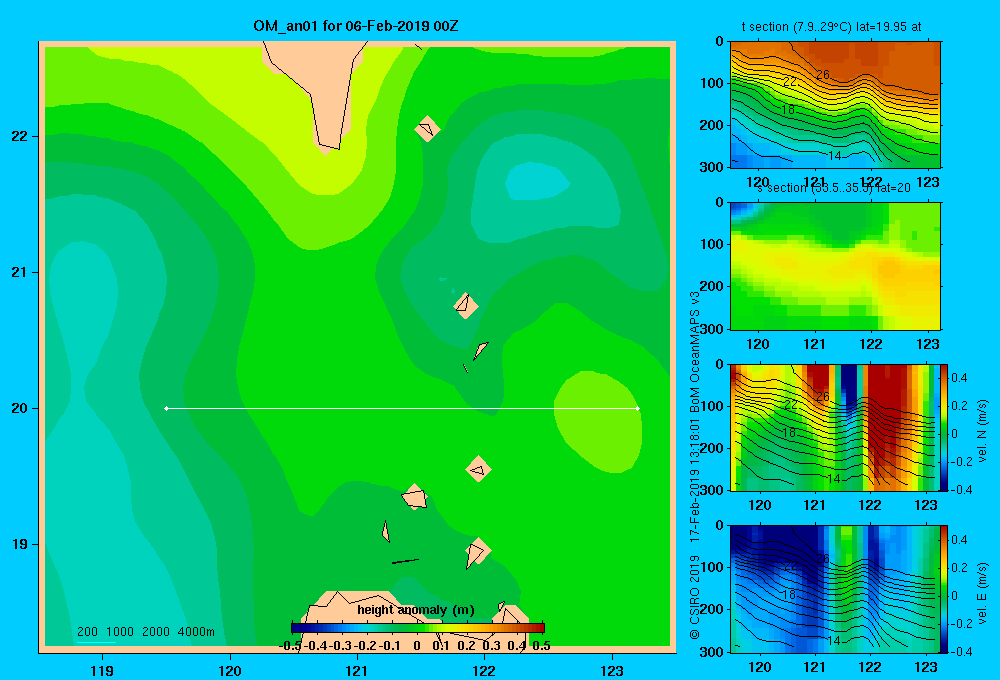Open the salinity section plot at lat=20

pos(835,266)
